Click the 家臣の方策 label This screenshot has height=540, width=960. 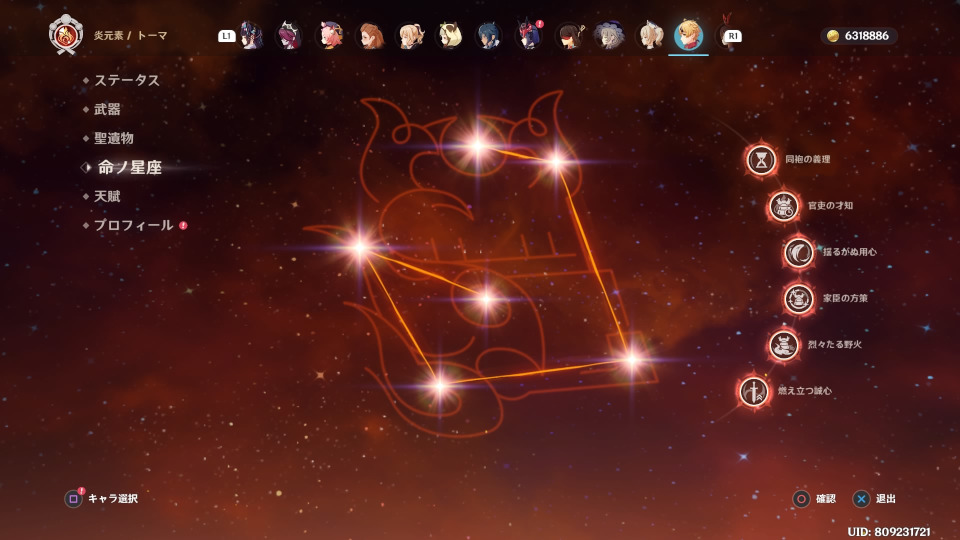coord(846,298)
